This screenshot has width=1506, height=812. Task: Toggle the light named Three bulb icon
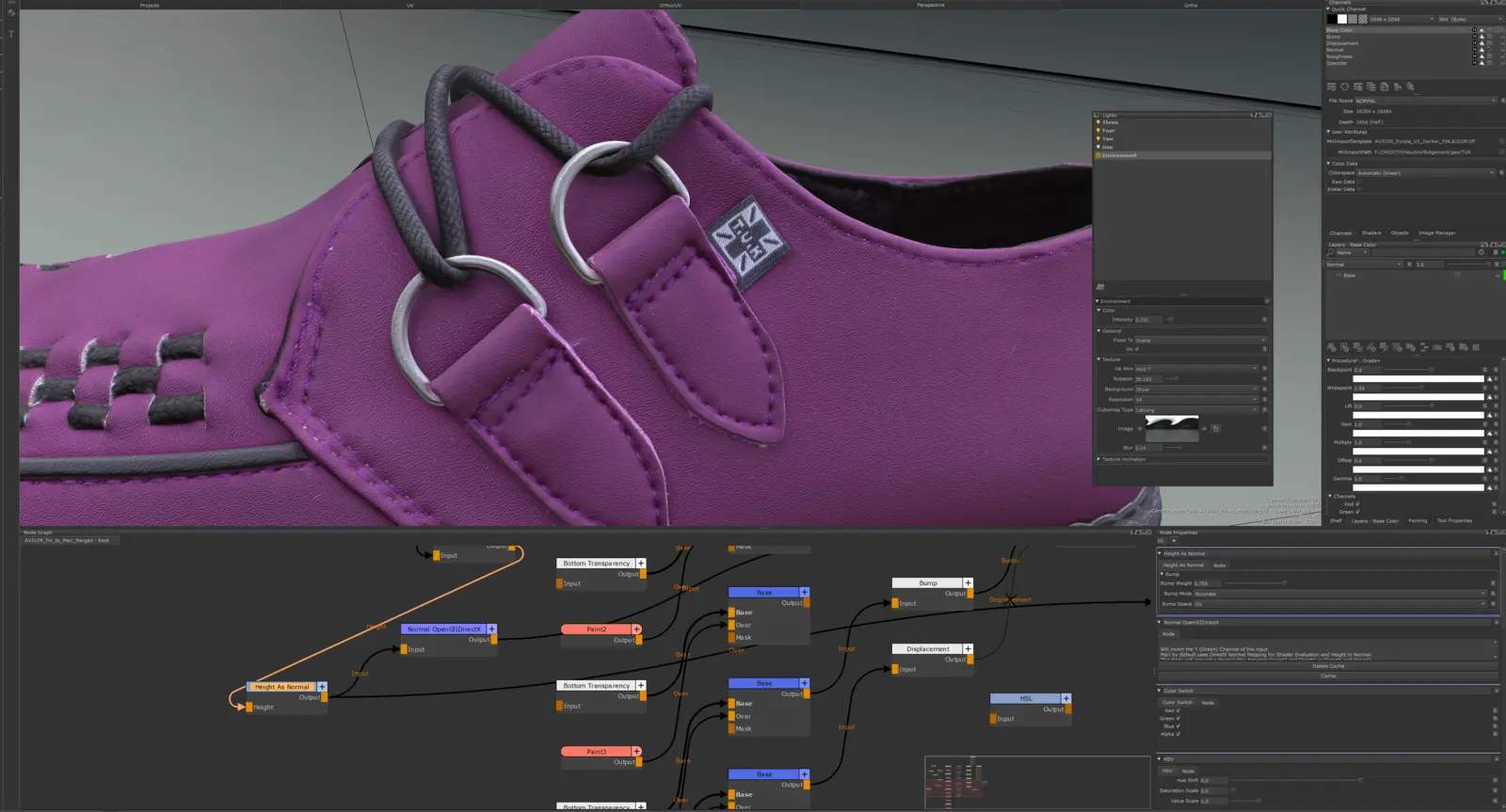coord(1098,122)
